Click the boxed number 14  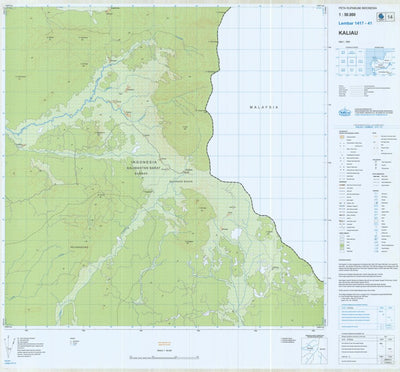click(x=391, y=16)
